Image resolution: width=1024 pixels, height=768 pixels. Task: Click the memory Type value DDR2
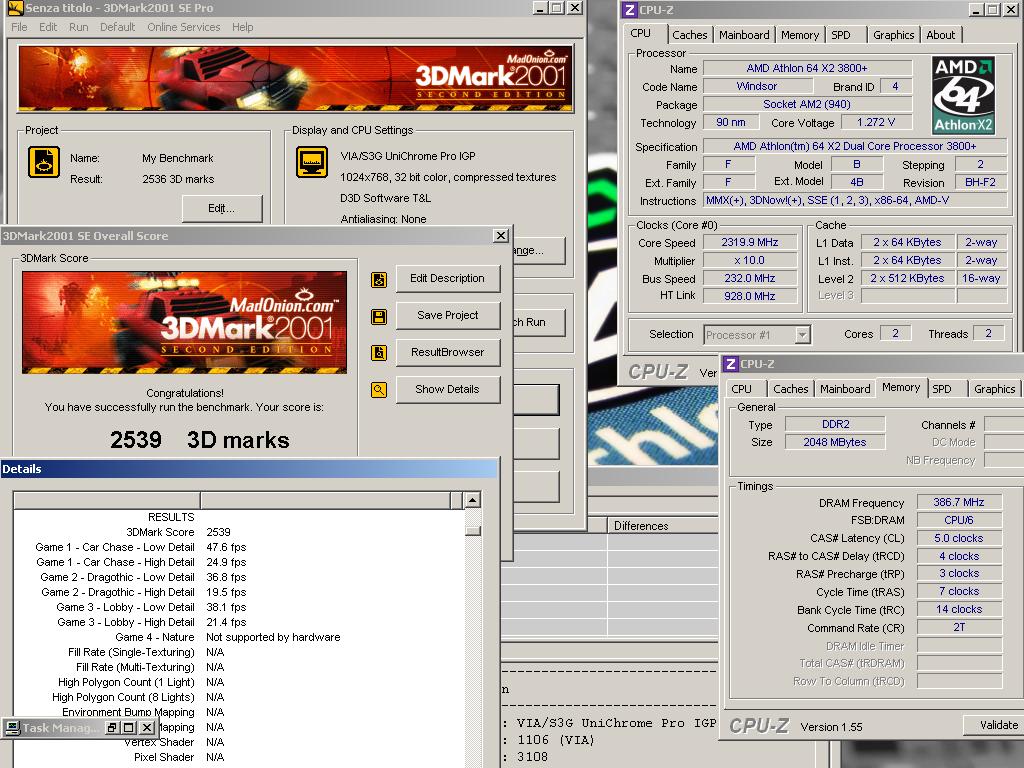tap(835, 424)
